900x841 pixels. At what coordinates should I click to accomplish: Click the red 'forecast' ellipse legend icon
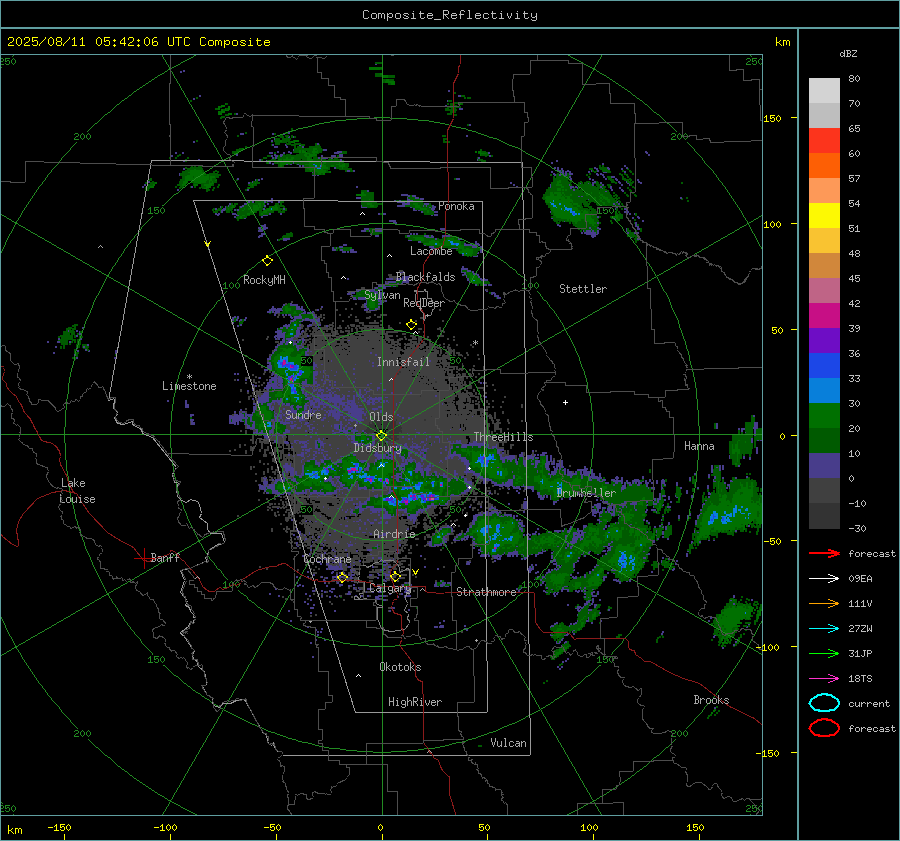(824, 728)
